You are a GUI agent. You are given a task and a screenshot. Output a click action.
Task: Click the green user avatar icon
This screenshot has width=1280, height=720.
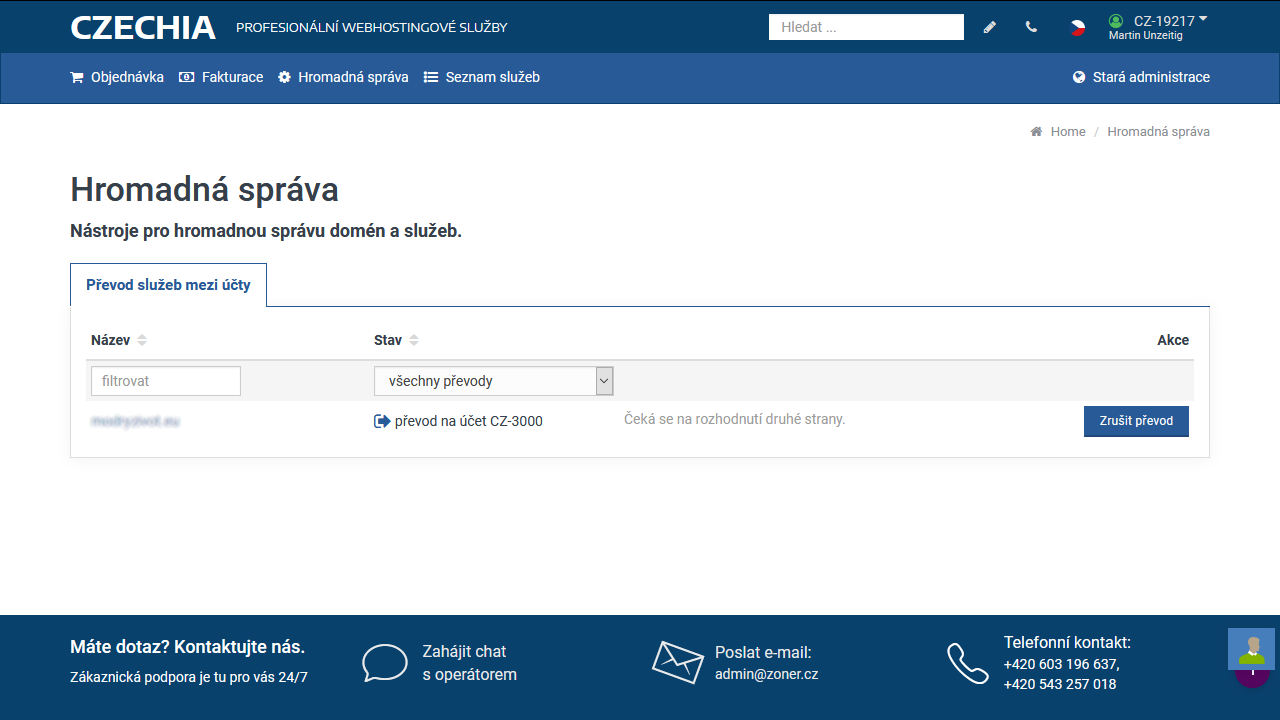tap(1116, 21)
